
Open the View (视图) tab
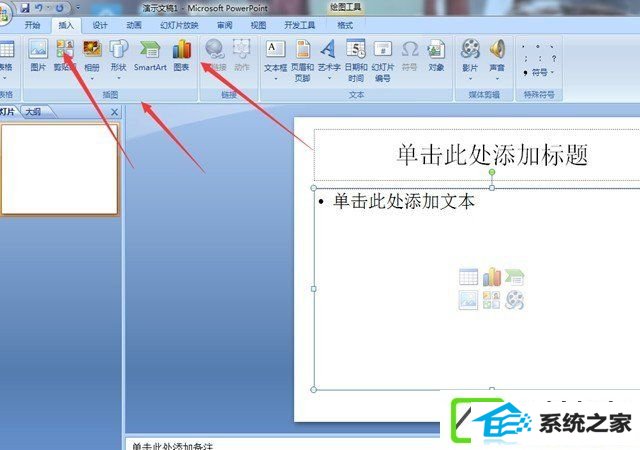click(258, 25)
